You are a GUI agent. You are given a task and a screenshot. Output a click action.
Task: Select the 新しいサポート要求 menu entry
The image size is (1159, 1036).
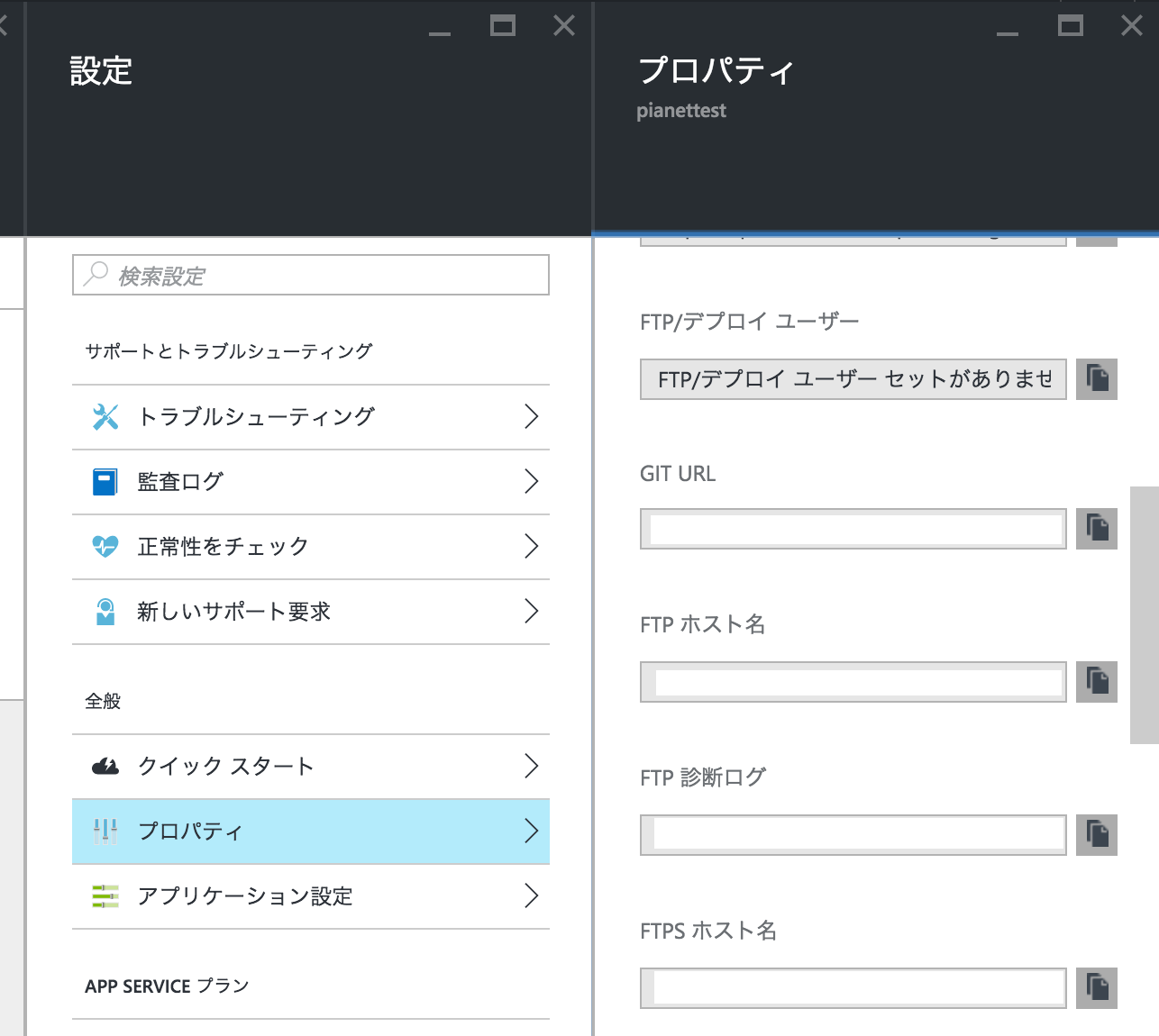[x=311, y=612]
